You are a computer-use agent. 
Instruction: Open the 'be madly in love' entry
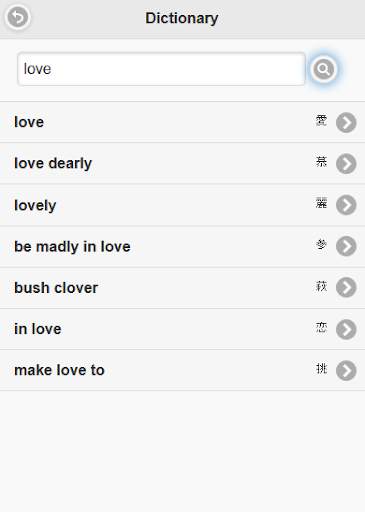click(x=72, y=247)
